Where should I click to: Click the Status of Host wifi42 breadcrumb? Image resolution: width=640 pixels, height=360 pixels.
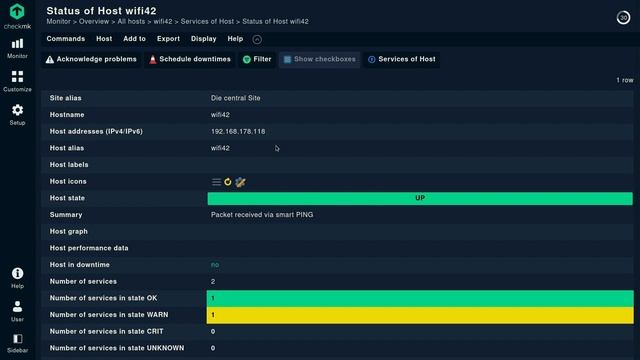click(x=276, y=22)
